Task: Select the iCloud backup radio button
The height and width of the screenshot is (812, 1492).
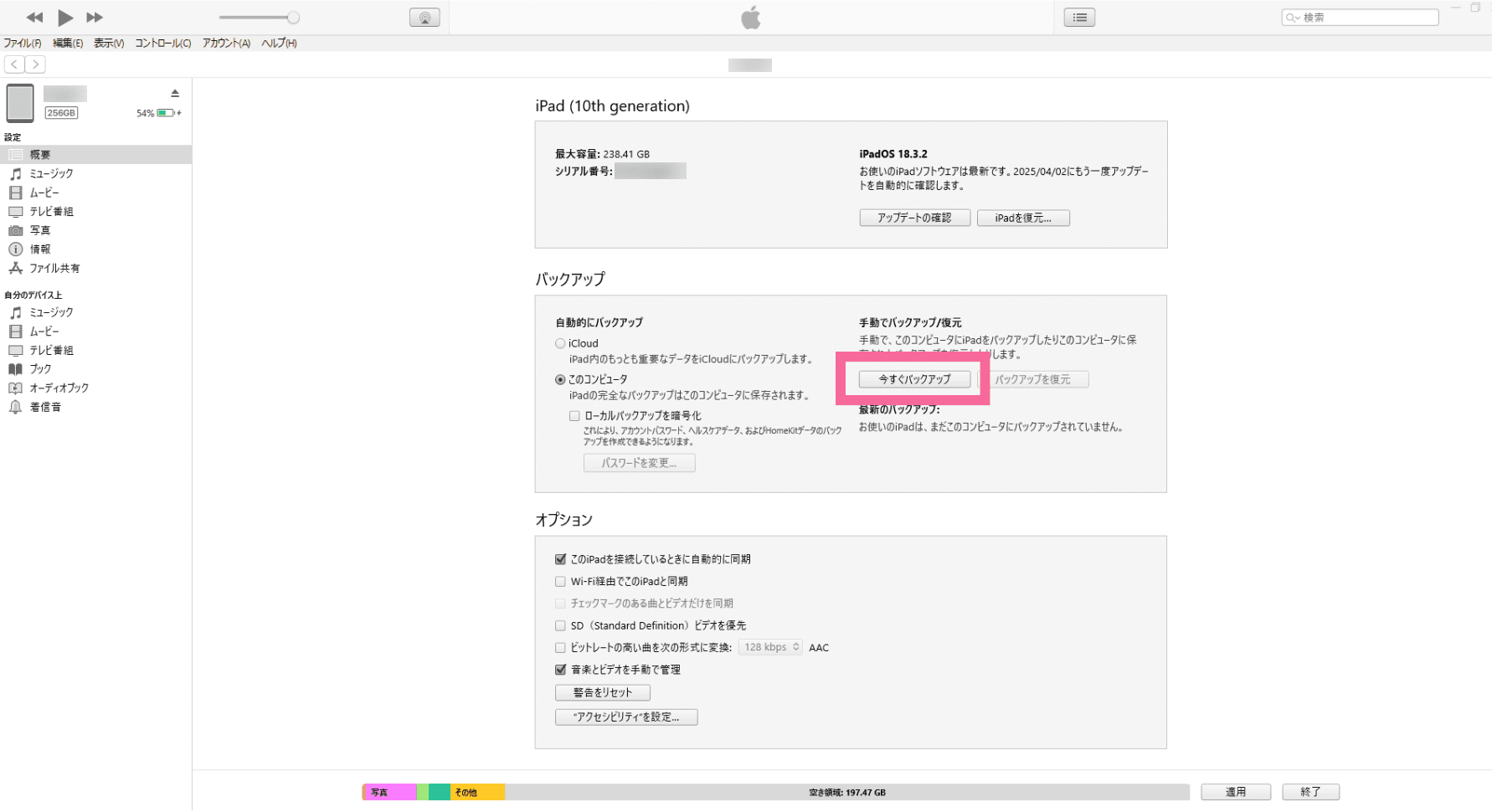Action: (560, 343)
